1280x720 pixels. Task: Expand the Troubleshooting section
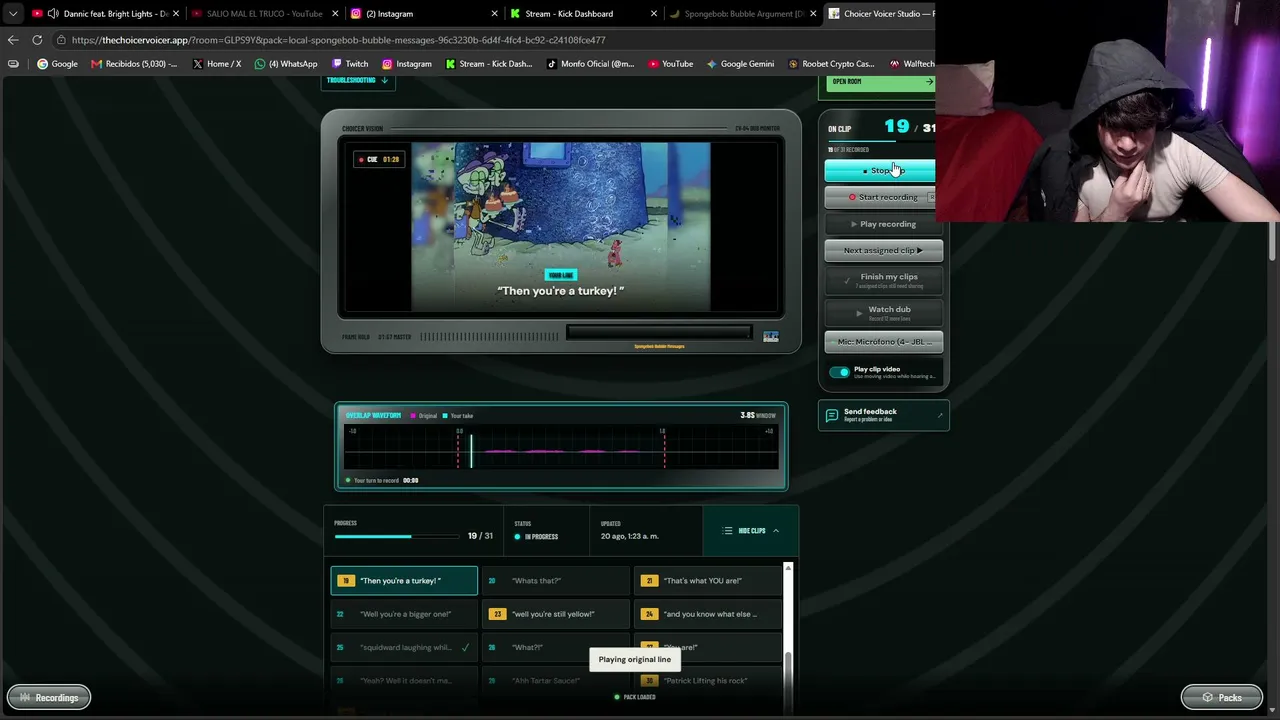(x=357, y=80)
